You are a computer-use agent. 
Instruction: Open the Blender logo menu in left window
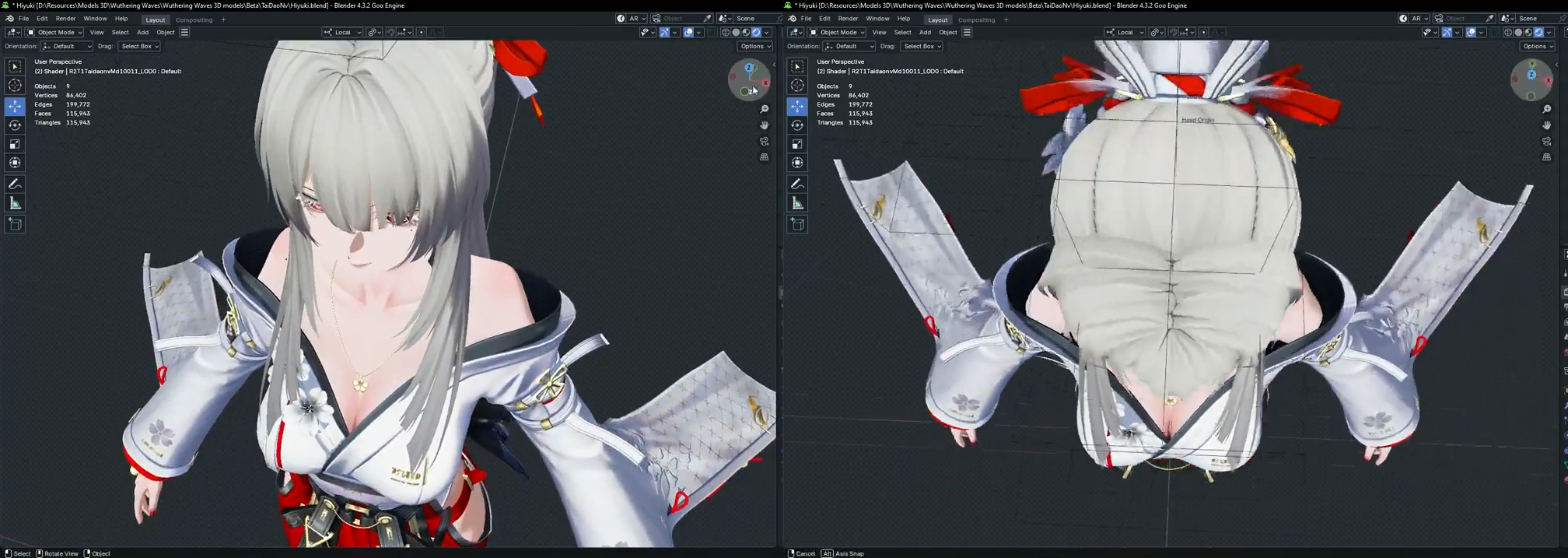[x=9, y=19]
